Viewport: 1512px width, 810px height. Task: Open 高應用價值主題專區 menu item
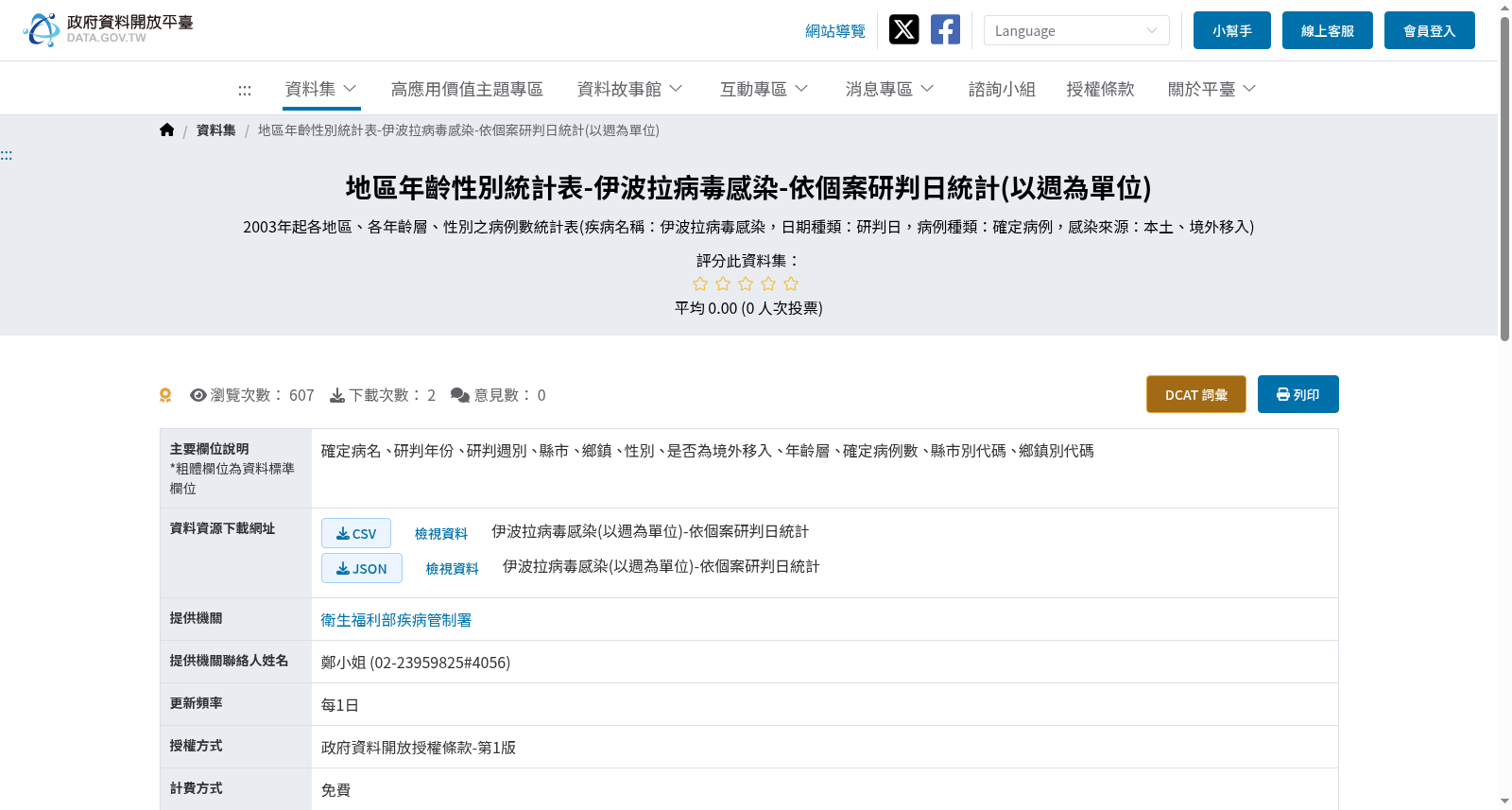(467, 89)
